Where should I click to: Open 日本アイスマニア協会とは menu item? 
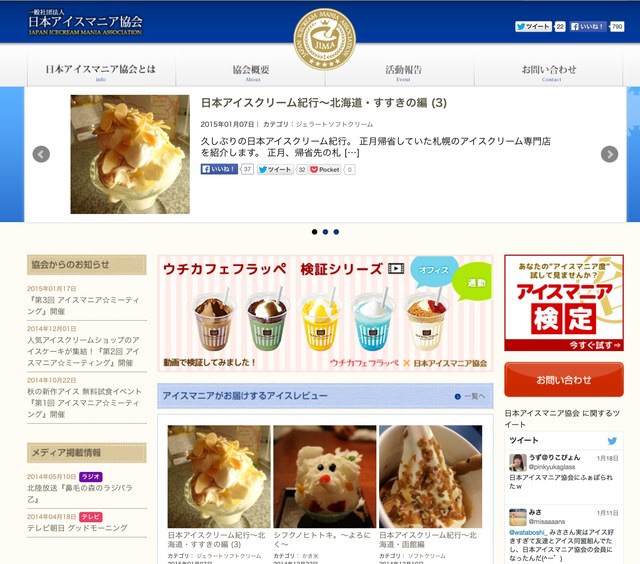click(101, 73)
